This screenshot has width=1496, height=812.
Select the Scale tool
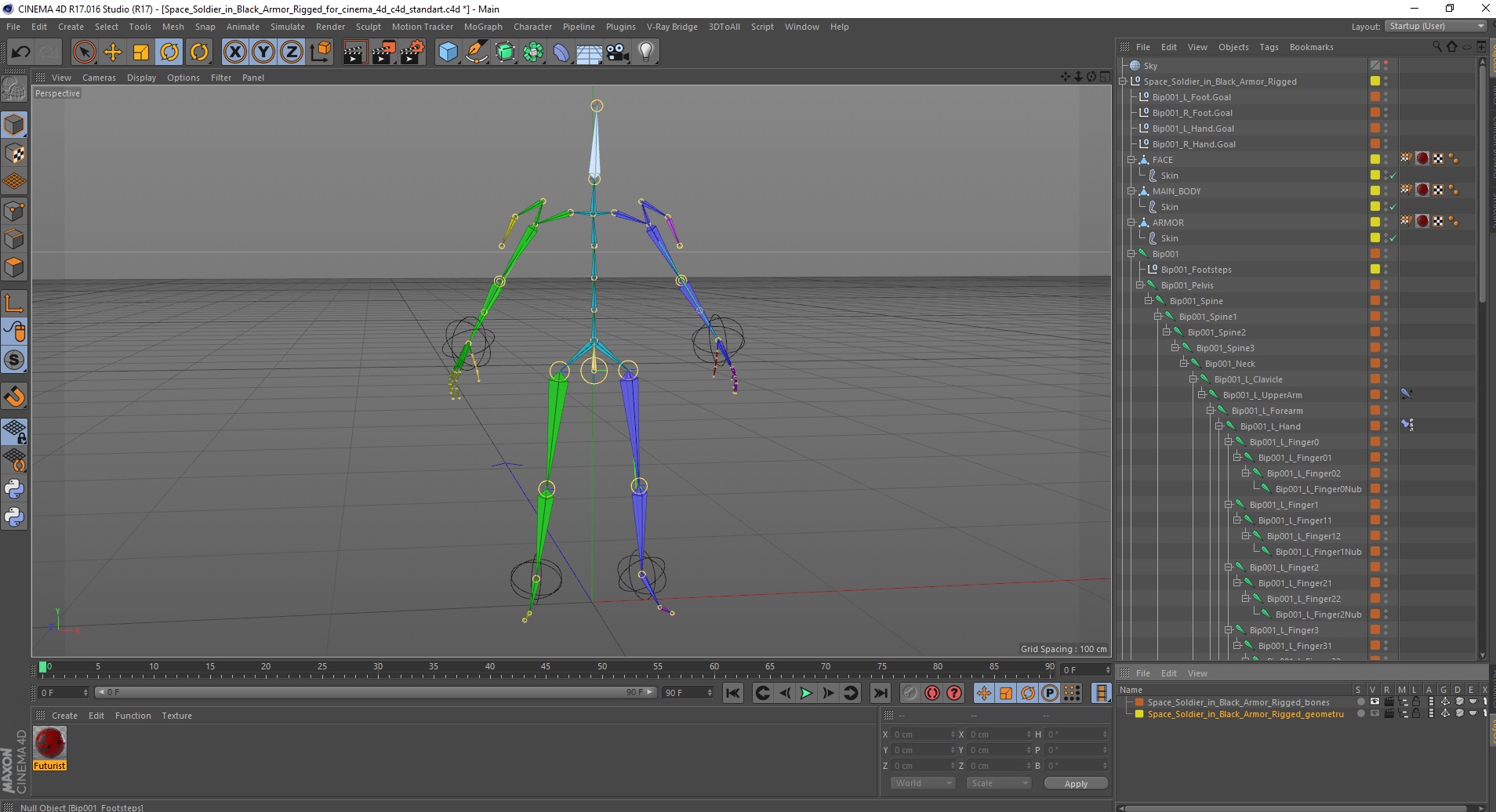141,53
